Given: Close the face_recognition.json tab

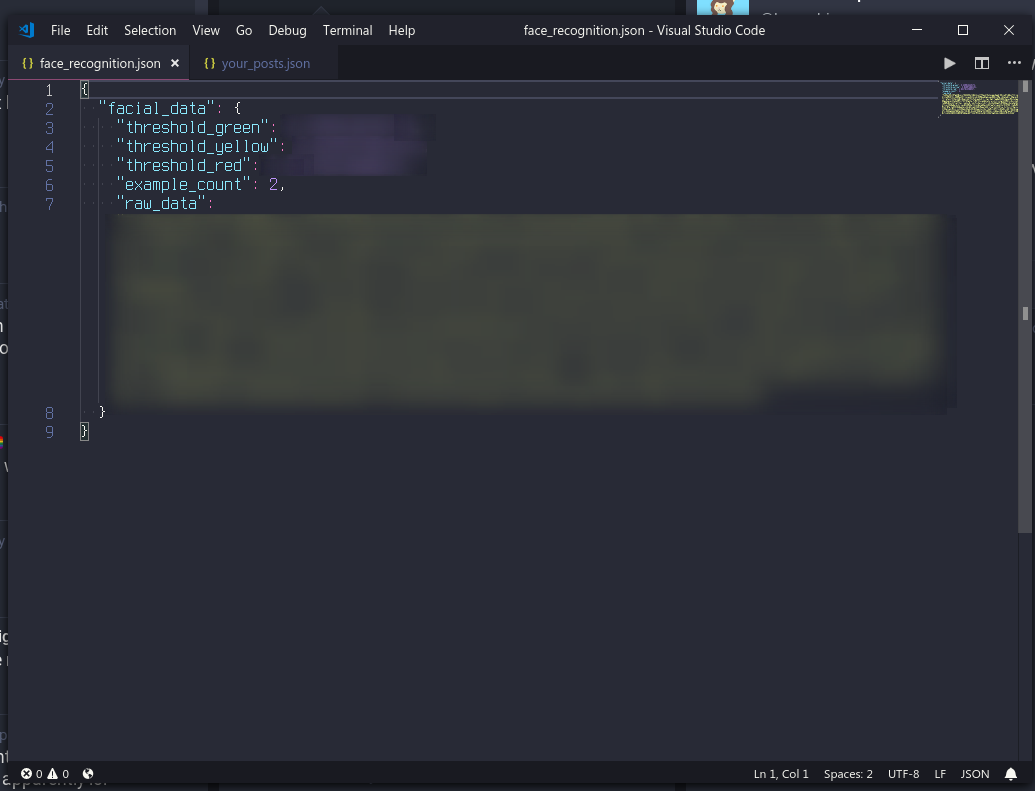Looking at the screenshot, I should 175,63.
